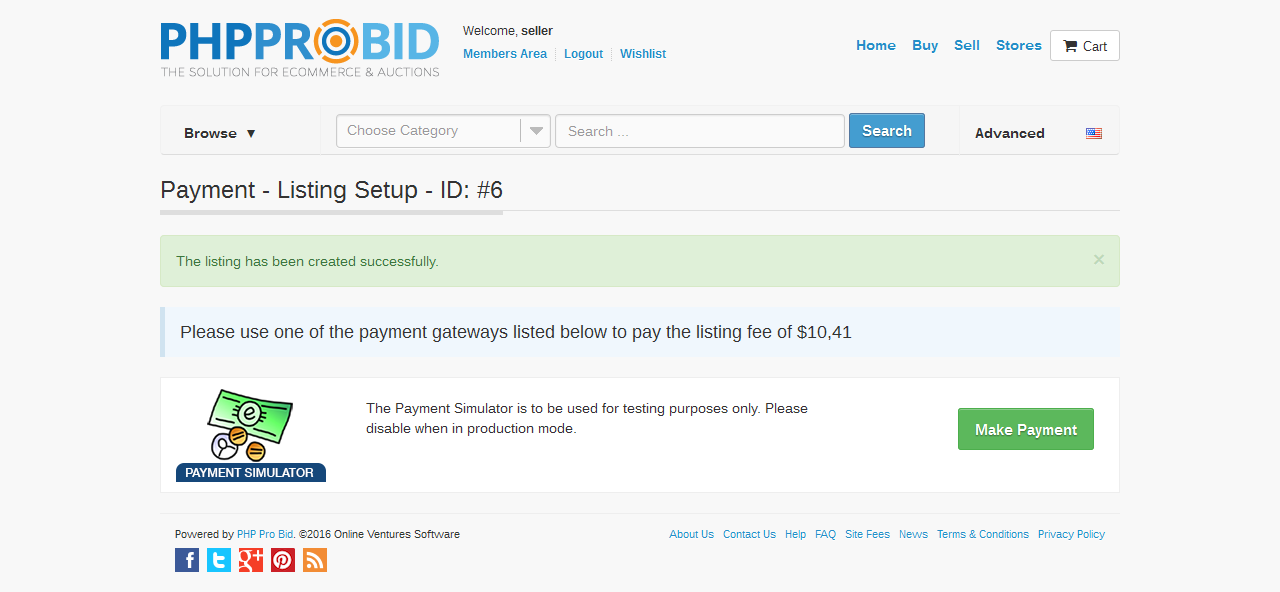Screen dimensions: 1280x592
Task: Open the Choose Category dropdown
Action: (443, 131)
